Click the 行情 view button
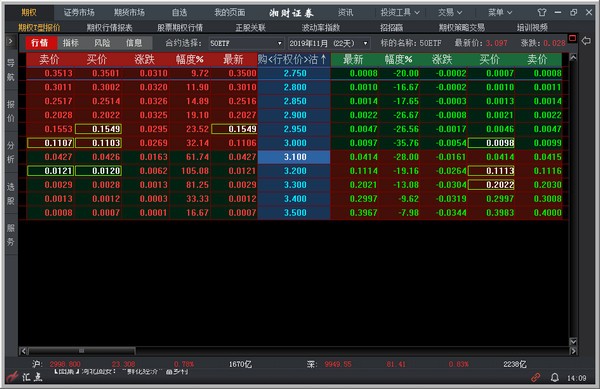Screen dimensions: 600x389 tap(40, 43)
